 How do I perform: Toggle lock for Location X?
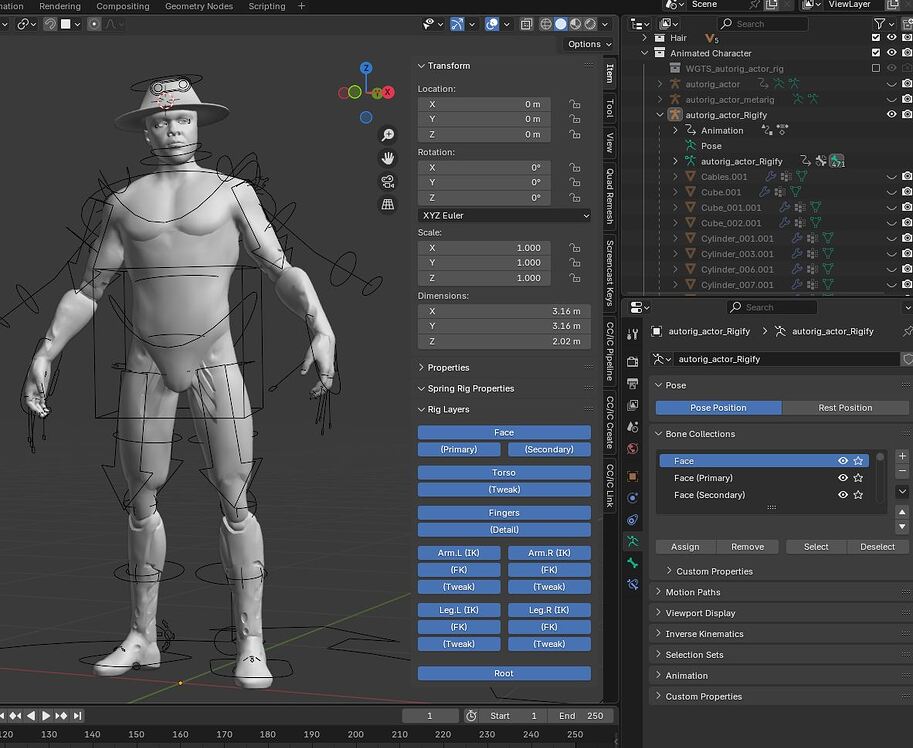coord(575,104)
